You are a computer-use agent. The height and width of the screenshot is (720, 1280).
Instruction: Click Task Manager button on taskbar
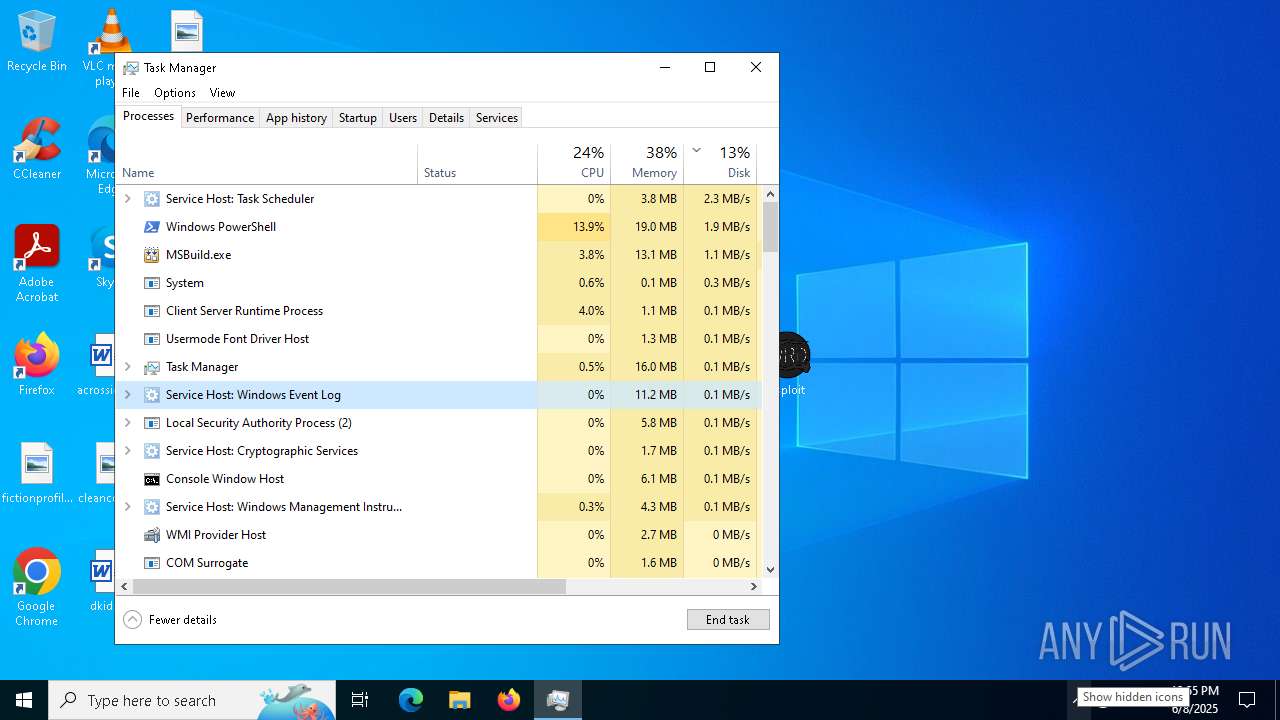[558, 700]
